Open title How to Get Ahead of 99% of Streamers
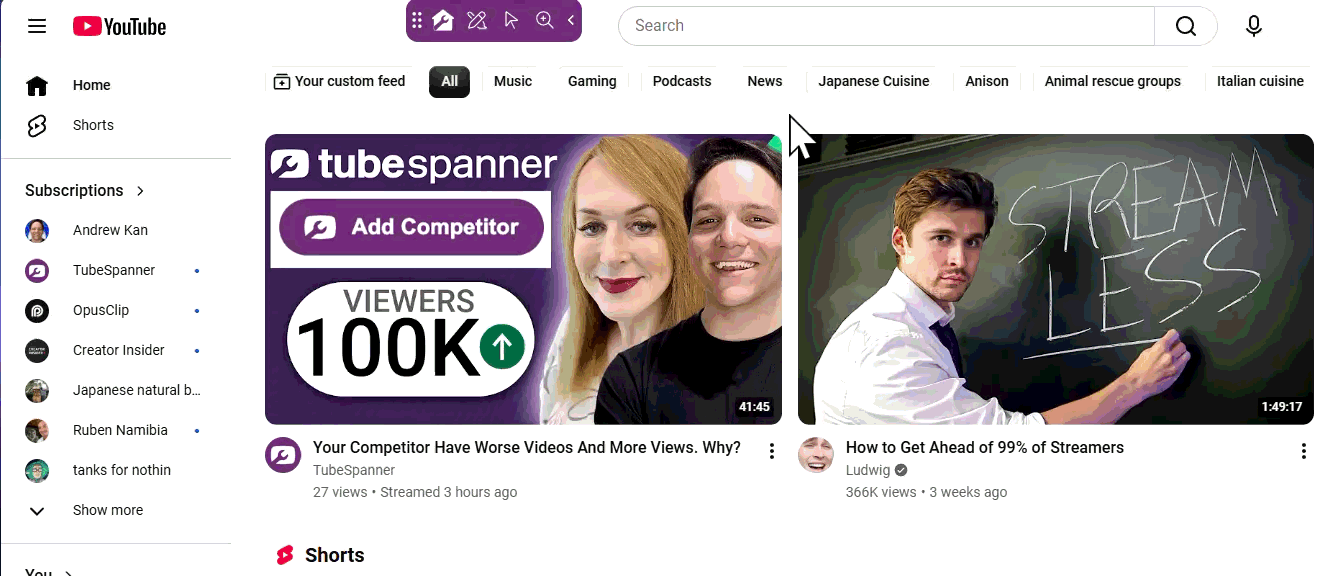The width and height of the screenshot is (1322, 576). tap(985, 447)
